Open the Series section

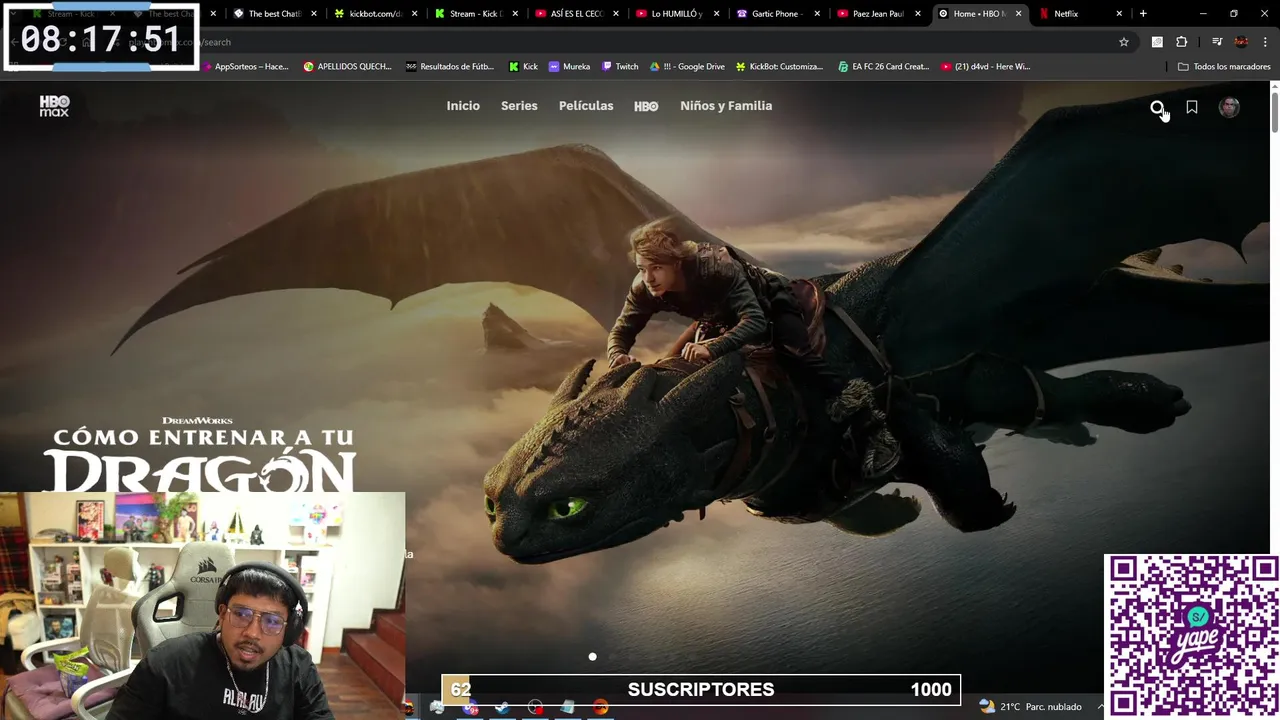tap(519, 106)
